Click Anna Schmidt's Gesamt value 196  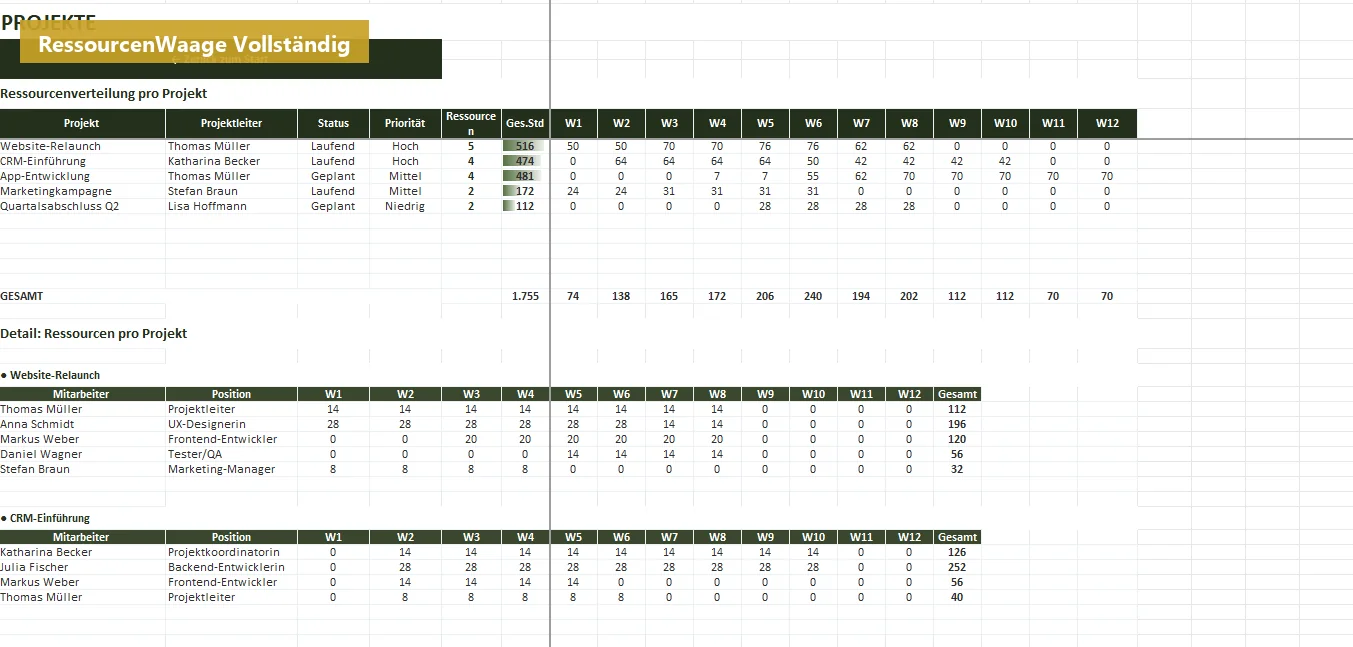point(957,424)
